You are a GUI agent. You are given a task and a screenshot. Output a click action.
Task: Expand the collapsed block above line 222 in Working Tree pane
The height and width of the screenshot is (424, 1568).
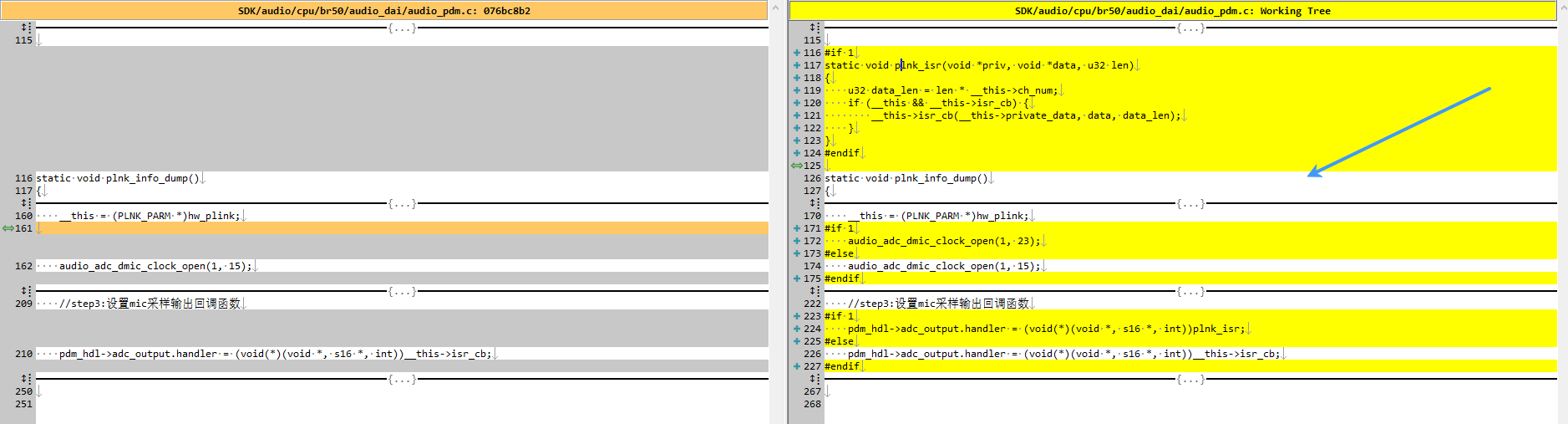[x=814, y=291]
